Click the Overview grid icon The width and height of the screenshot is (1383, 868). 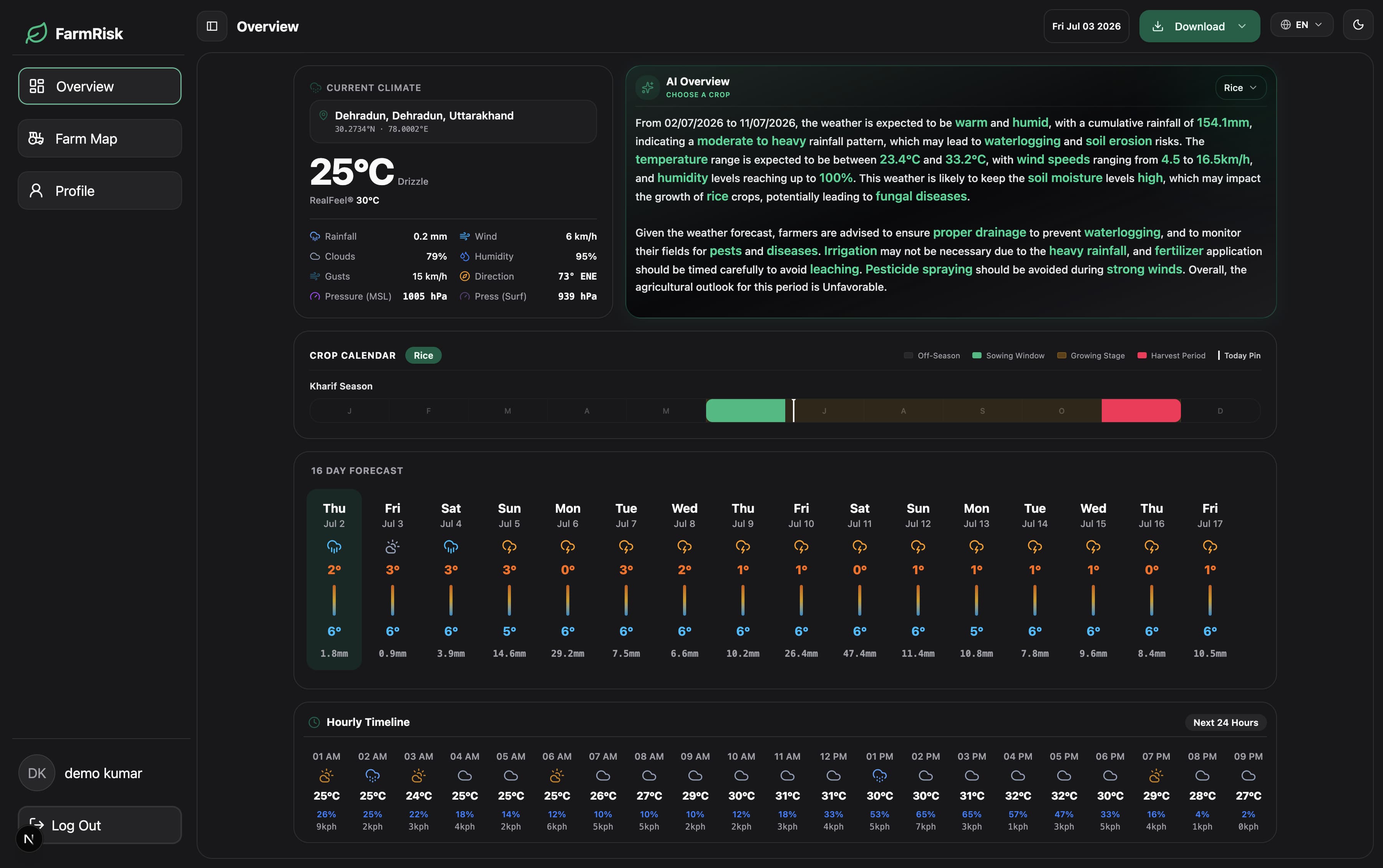pos(37,86)
